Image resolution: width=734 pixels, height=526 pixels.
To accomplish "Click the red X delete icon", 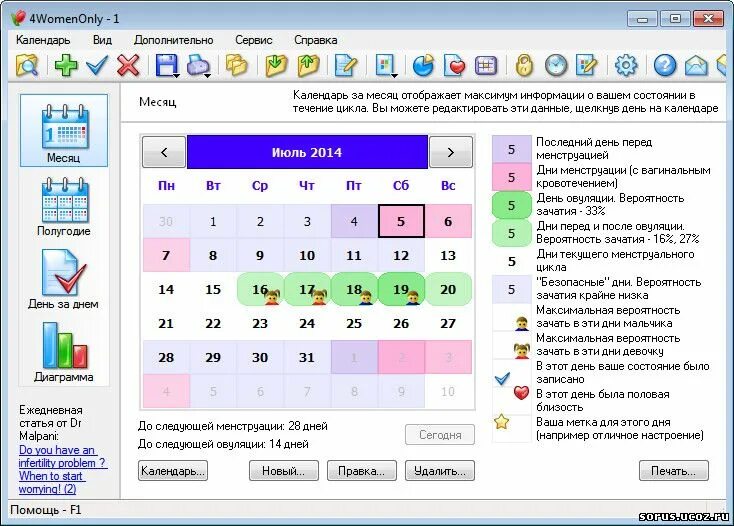I will (128, 65).
